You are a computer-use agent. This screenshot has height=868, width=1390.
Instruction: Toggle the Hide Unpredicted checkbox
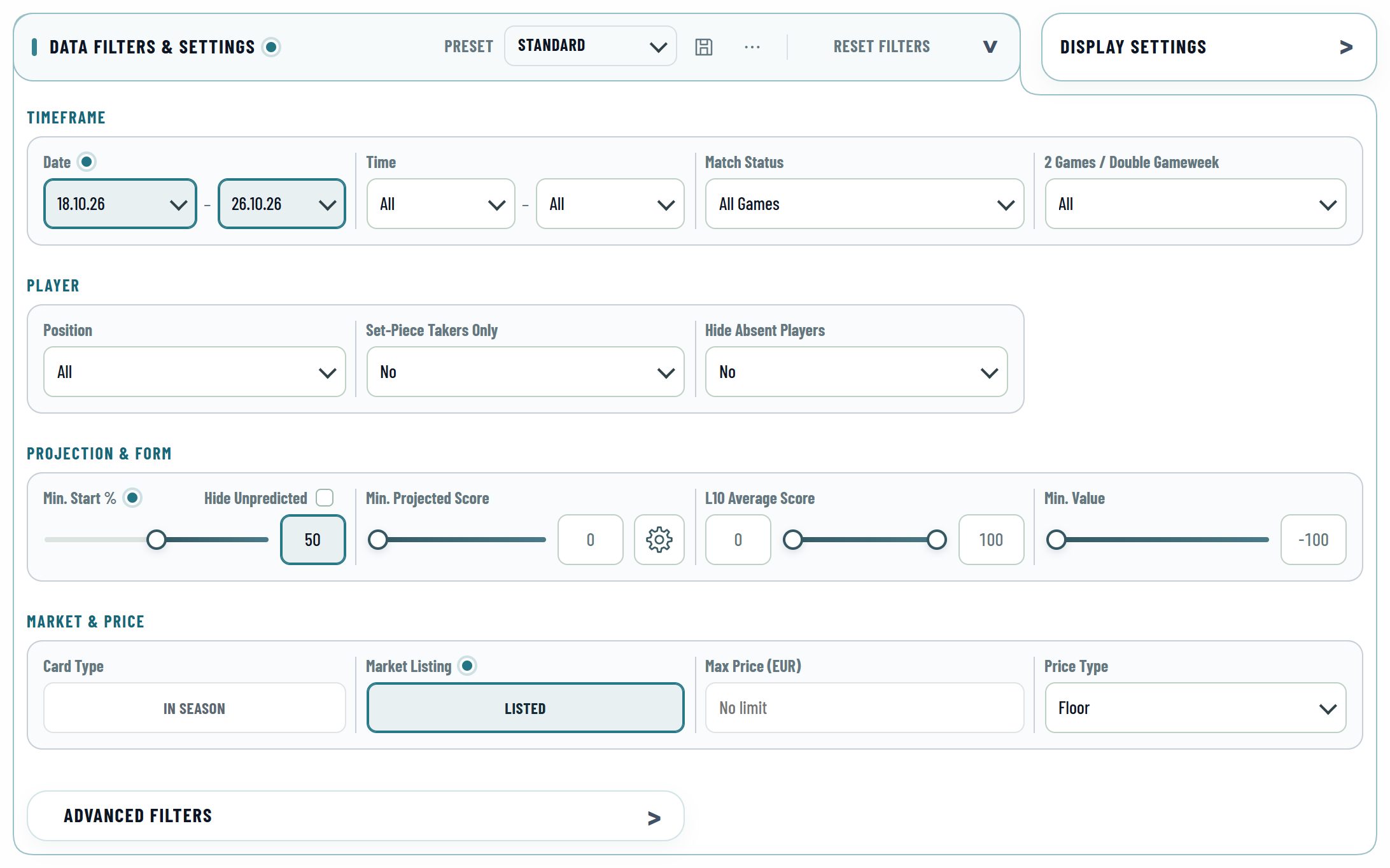325,498
